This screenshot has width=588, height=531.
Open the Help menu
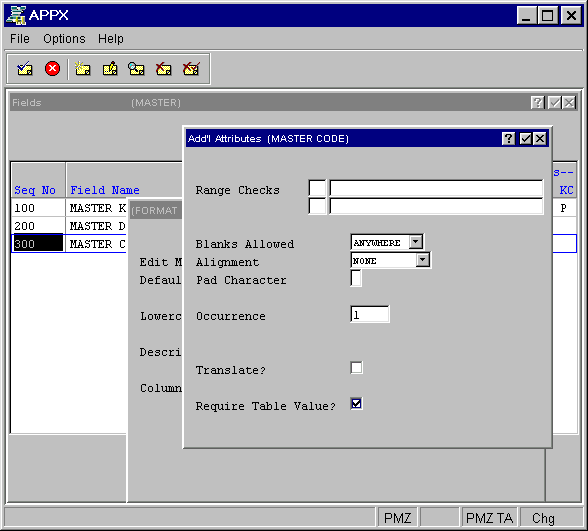click(x=111, y=39)
